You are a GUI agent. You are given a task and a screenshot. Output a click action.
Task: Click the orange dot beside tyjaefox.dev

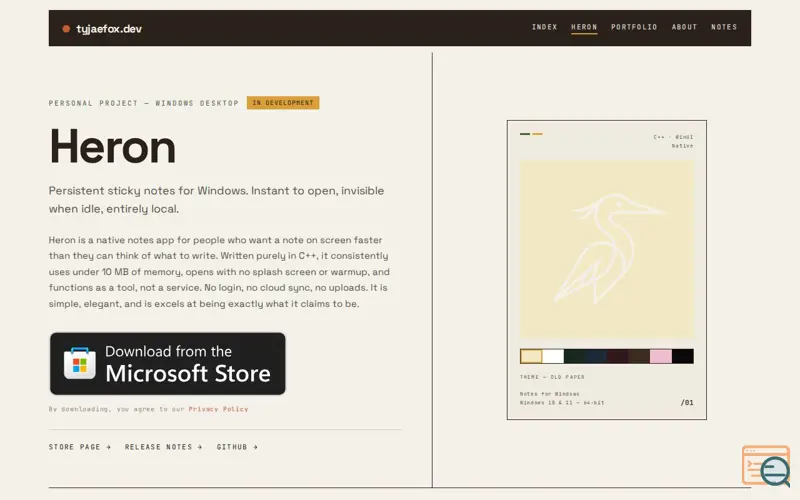click(66, 29)
